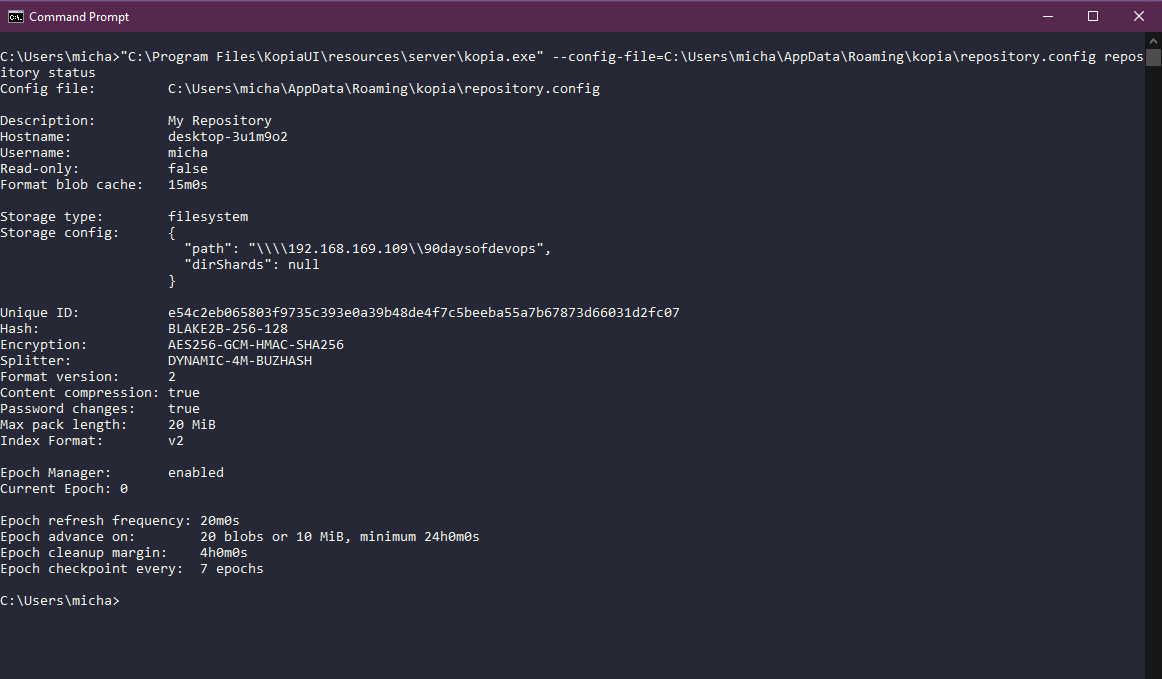Click the Command Prompt system menu icon
The image size is (1162, 679).
pos(15,16)
